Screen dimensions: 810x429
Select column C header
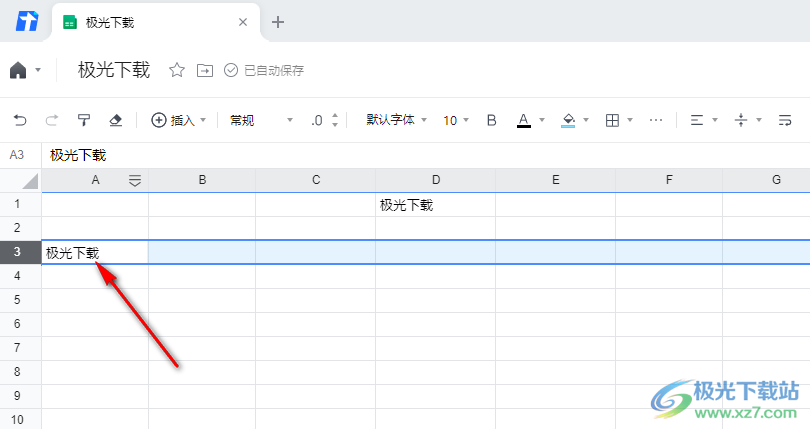(316, 180)
